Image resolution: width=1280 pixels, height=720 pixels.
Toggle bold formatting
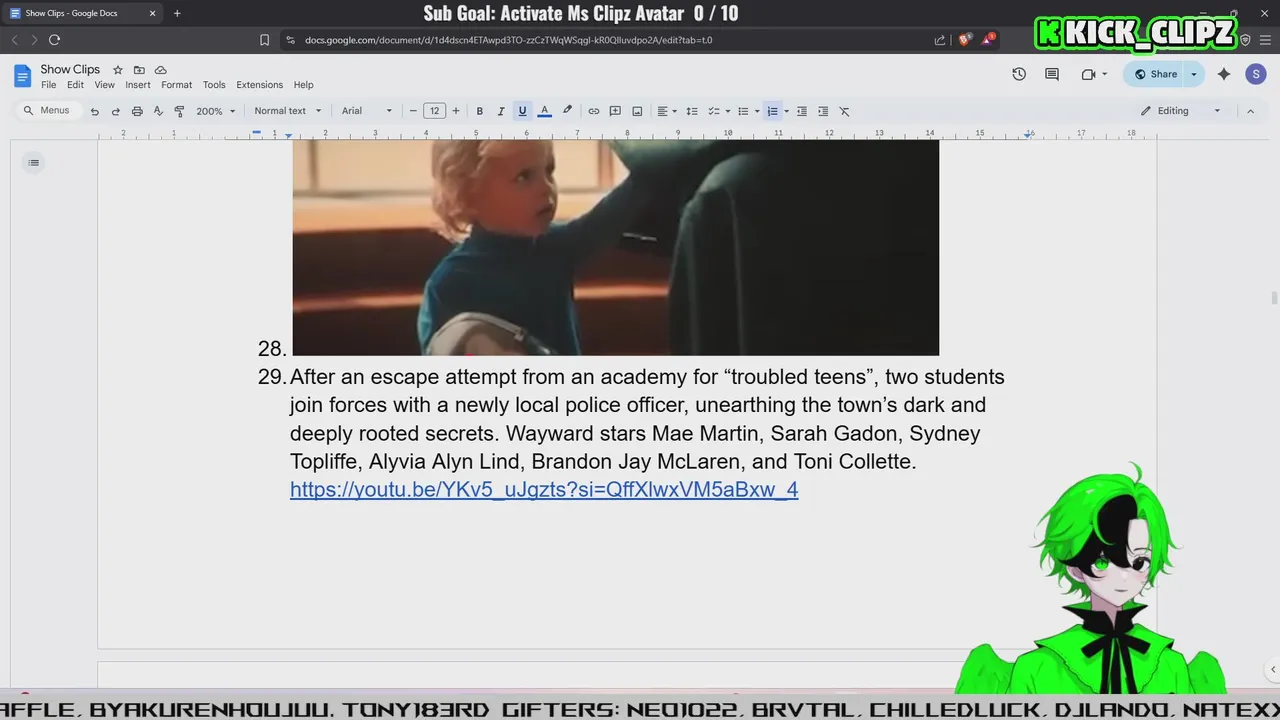pos(480,111)
